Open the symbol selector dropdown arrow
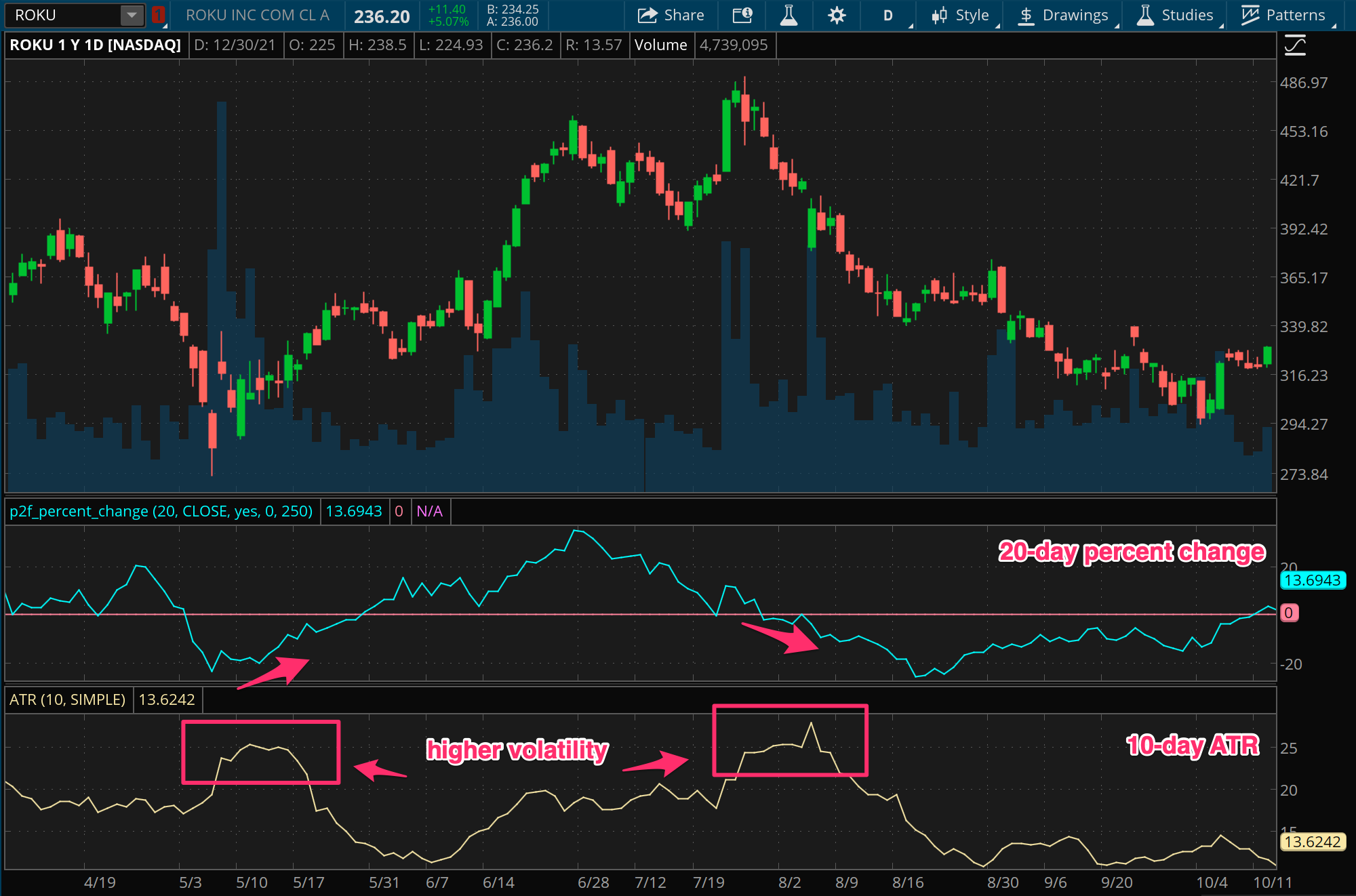1356x896 pixels. click(x=132, y=15)
